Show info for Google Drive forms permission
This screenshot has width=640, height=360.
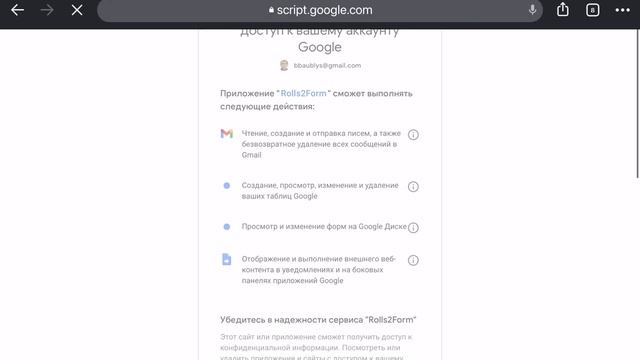point(413,227)
